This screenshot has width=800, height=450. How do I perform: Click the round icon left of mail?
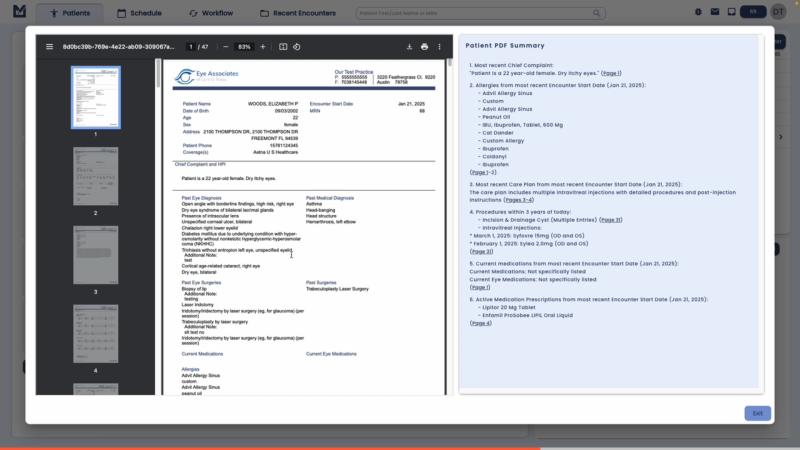698,12
